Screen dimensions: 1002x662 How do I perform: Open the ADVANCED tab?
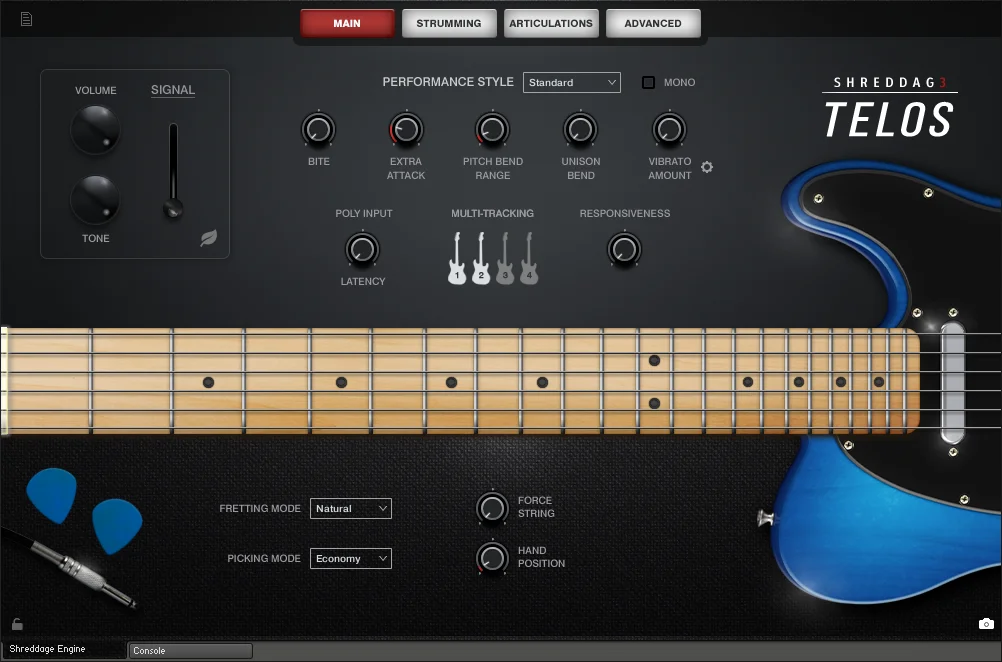652,24
